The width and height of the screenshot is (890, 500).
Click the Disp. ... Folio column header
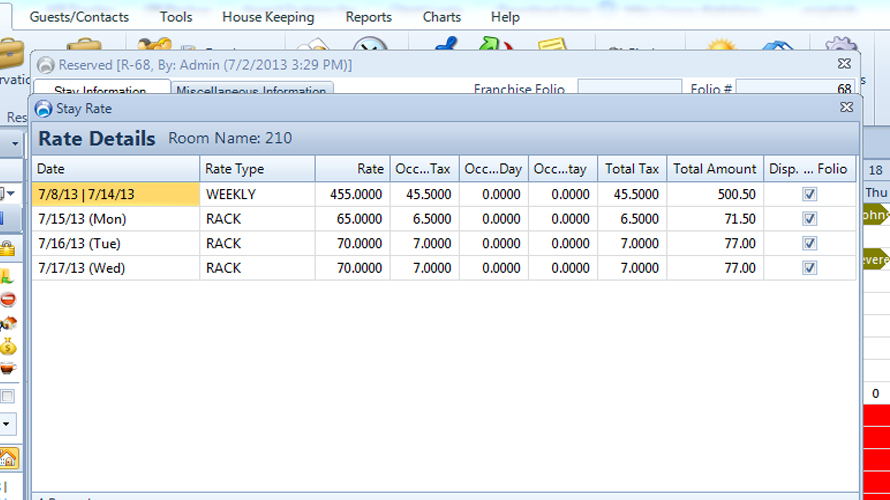click(x=809, y=169)
